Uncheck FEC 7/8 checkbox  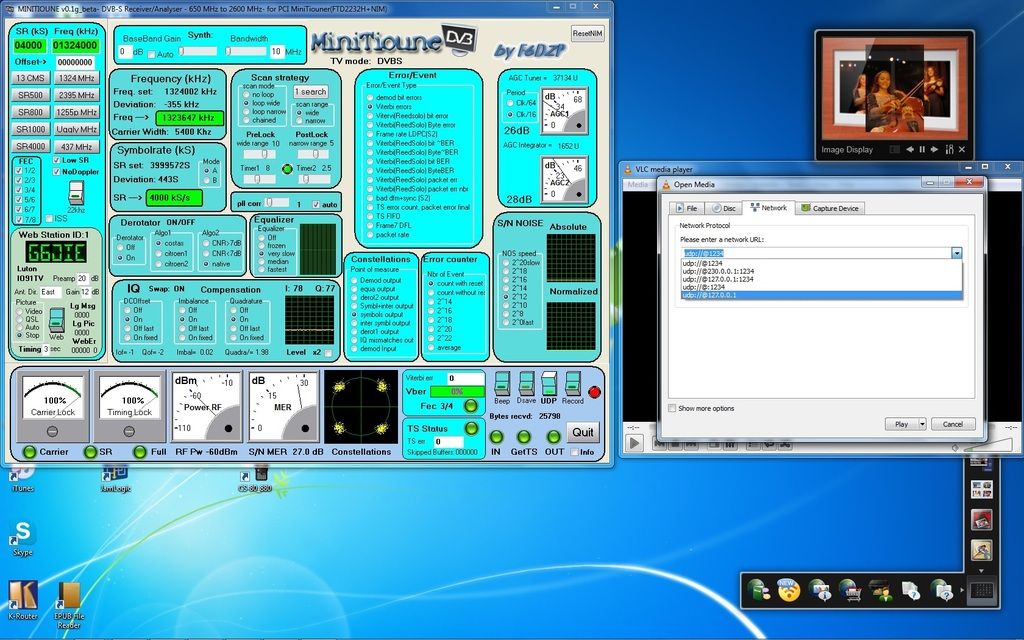(x=18, y=219)
